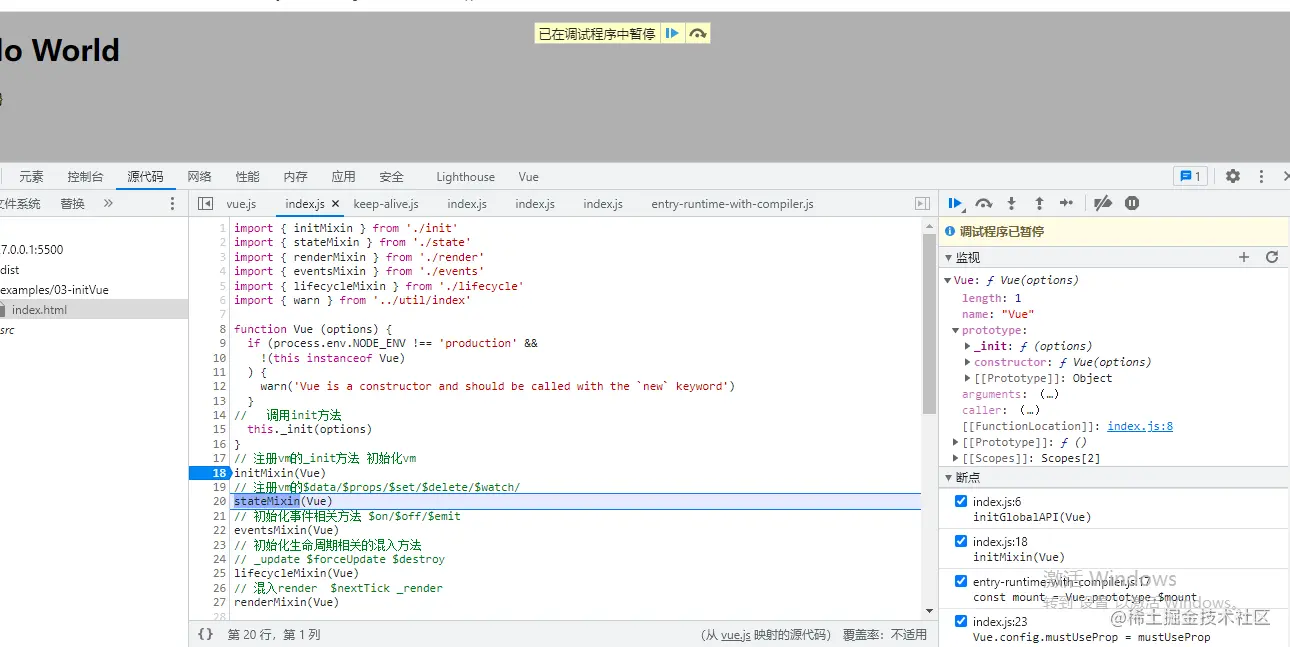The width and height of the screenshot is (1290, 647).
Task: Uncheck index.js:23 mustUseProp breakpoint
Action: click(961, 621)
